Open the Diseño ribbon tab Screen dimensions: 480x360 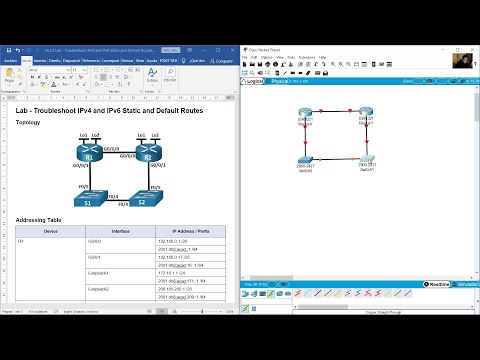(x=55, y=61)
